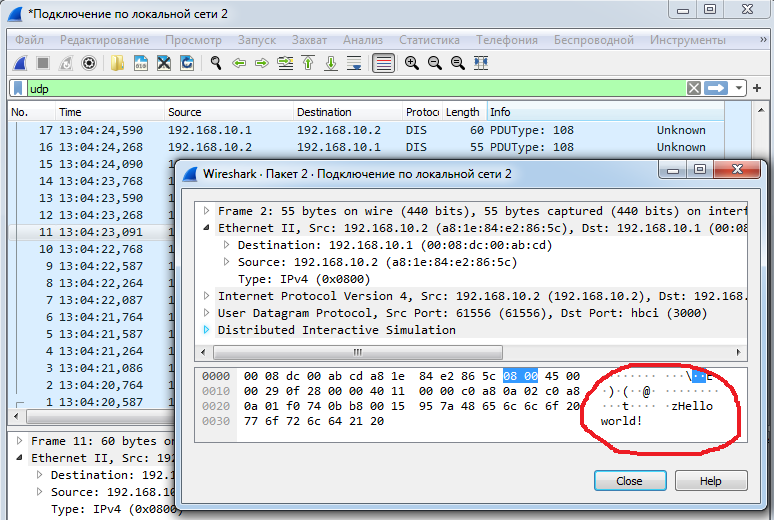Maximize the Пакет 2 dialog window
The height and width of the screenshot is (520, 774).
[699, 169]
